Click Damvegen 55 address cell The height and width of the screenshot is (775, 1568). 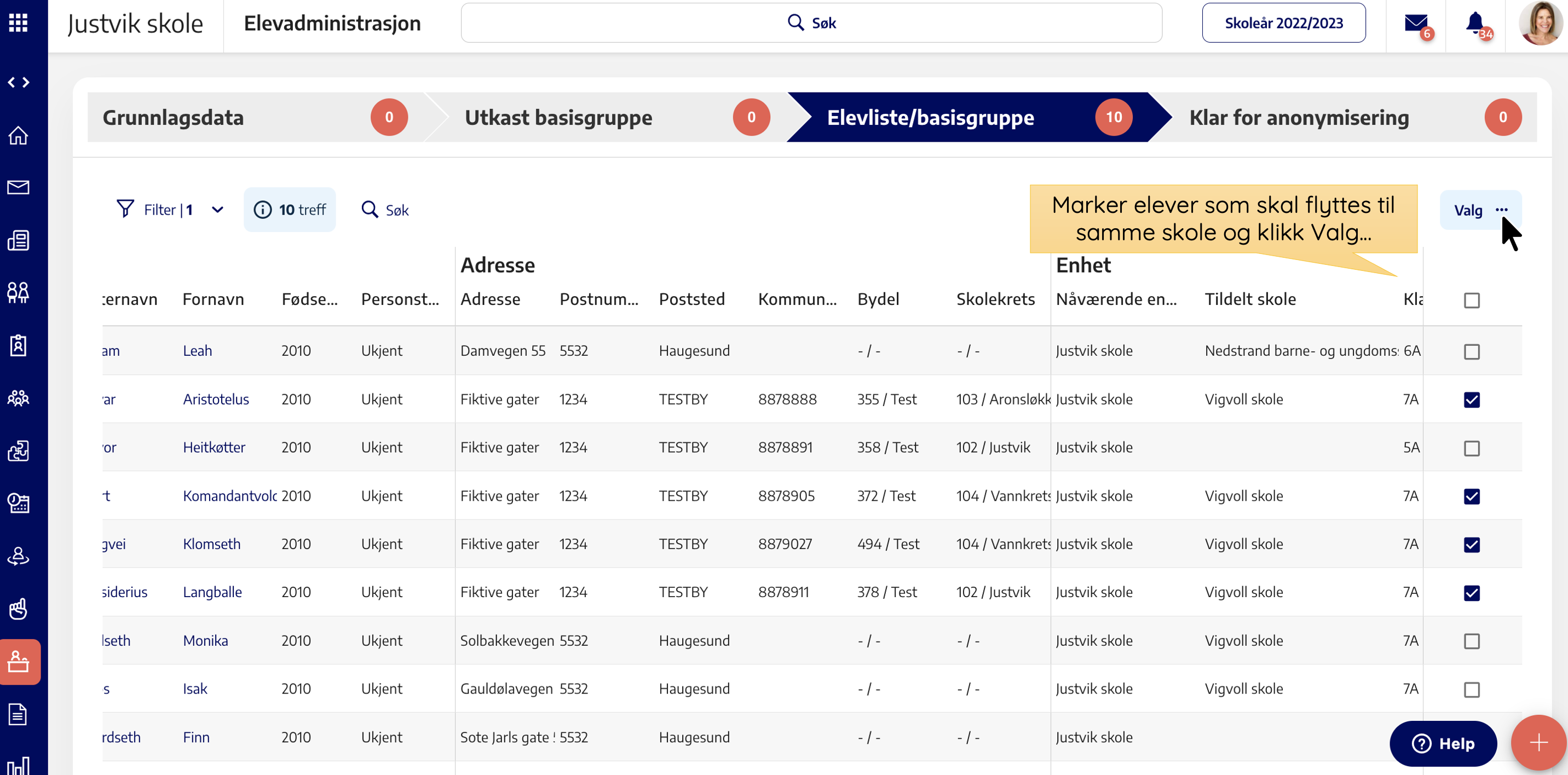(503, 350)
